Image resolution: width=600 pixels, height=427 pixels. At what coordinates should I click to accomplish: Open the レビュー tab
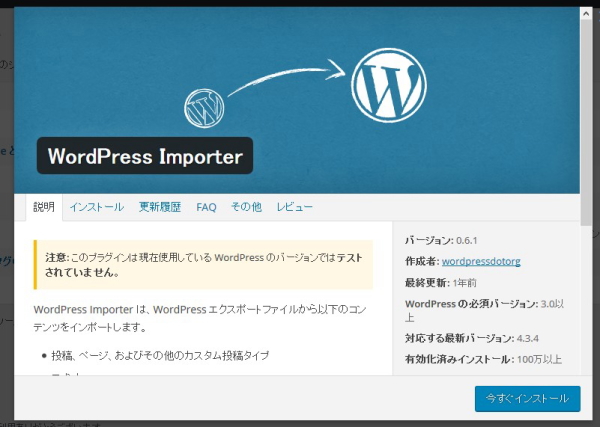[295, 207]
